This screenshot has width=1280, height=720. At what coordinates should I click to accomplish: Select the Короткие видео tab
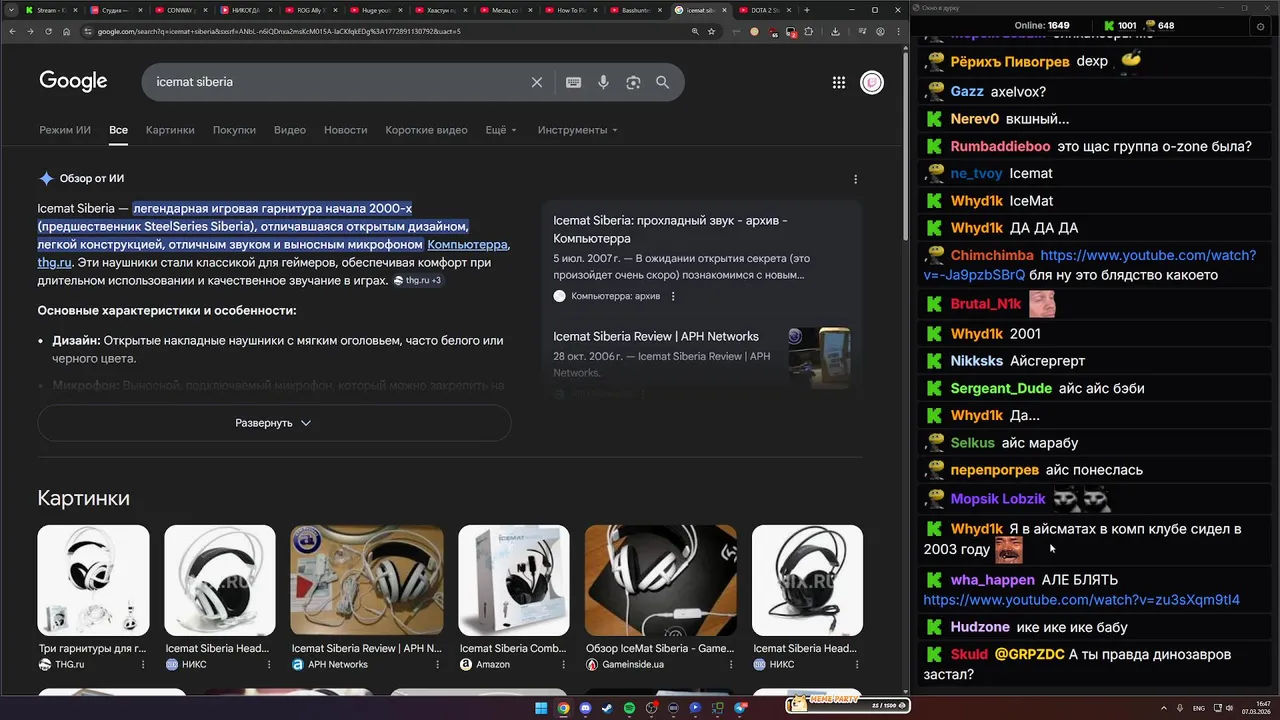click(x=426, y=130)
